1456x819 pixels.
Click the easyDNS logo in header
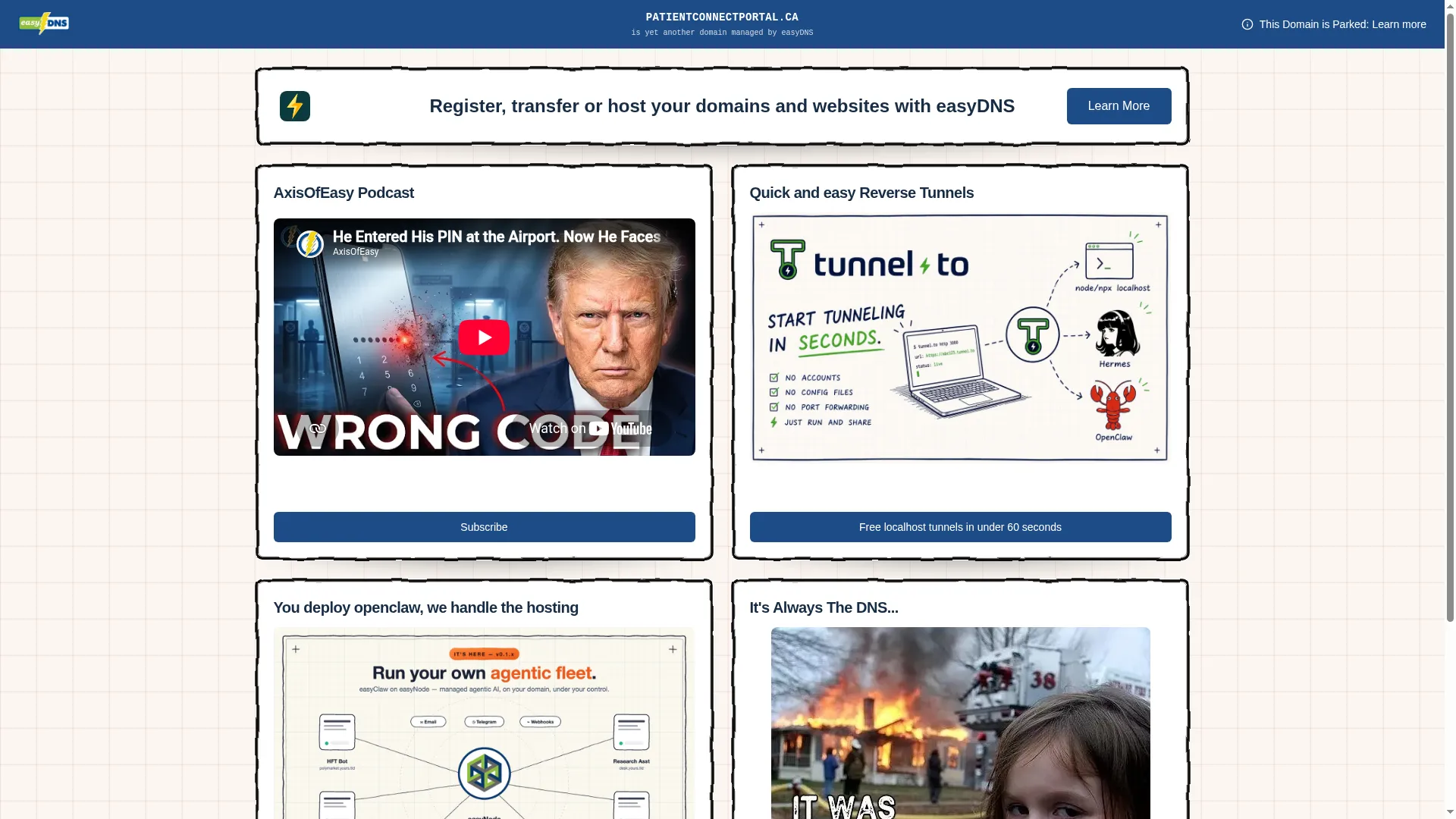tap(44, 24)
